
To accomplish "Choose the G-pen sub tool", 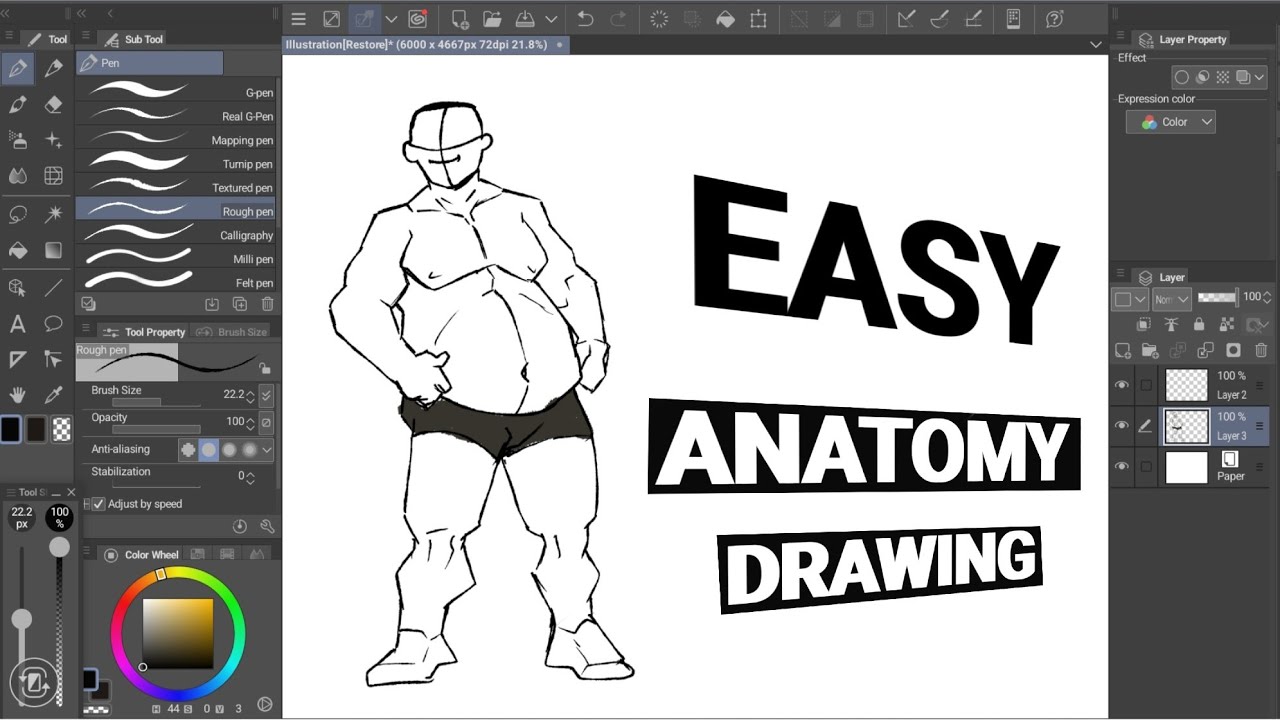I will [x=176, y=92].
